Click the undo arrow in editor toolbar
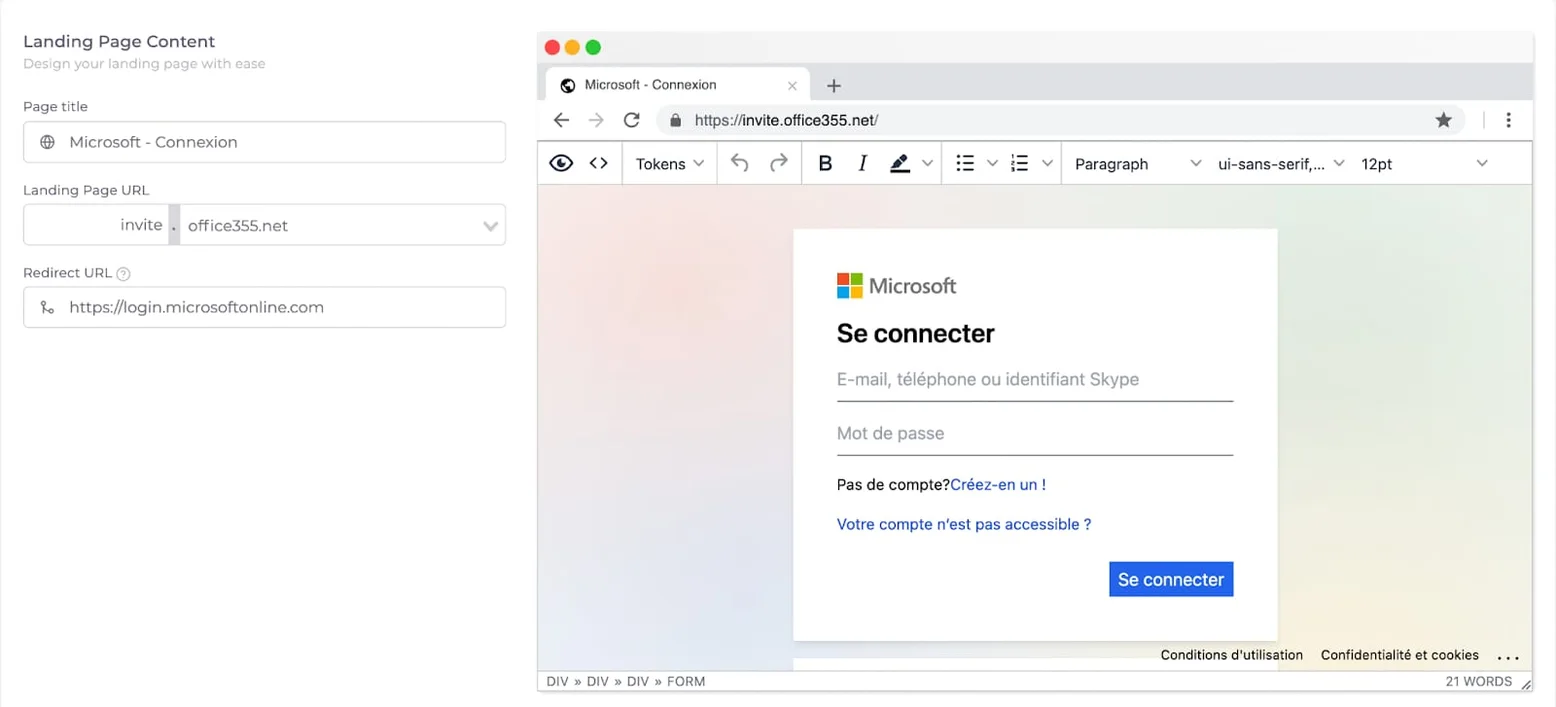The height and width of the screenshot is (707, 1556). pos(740,164)
